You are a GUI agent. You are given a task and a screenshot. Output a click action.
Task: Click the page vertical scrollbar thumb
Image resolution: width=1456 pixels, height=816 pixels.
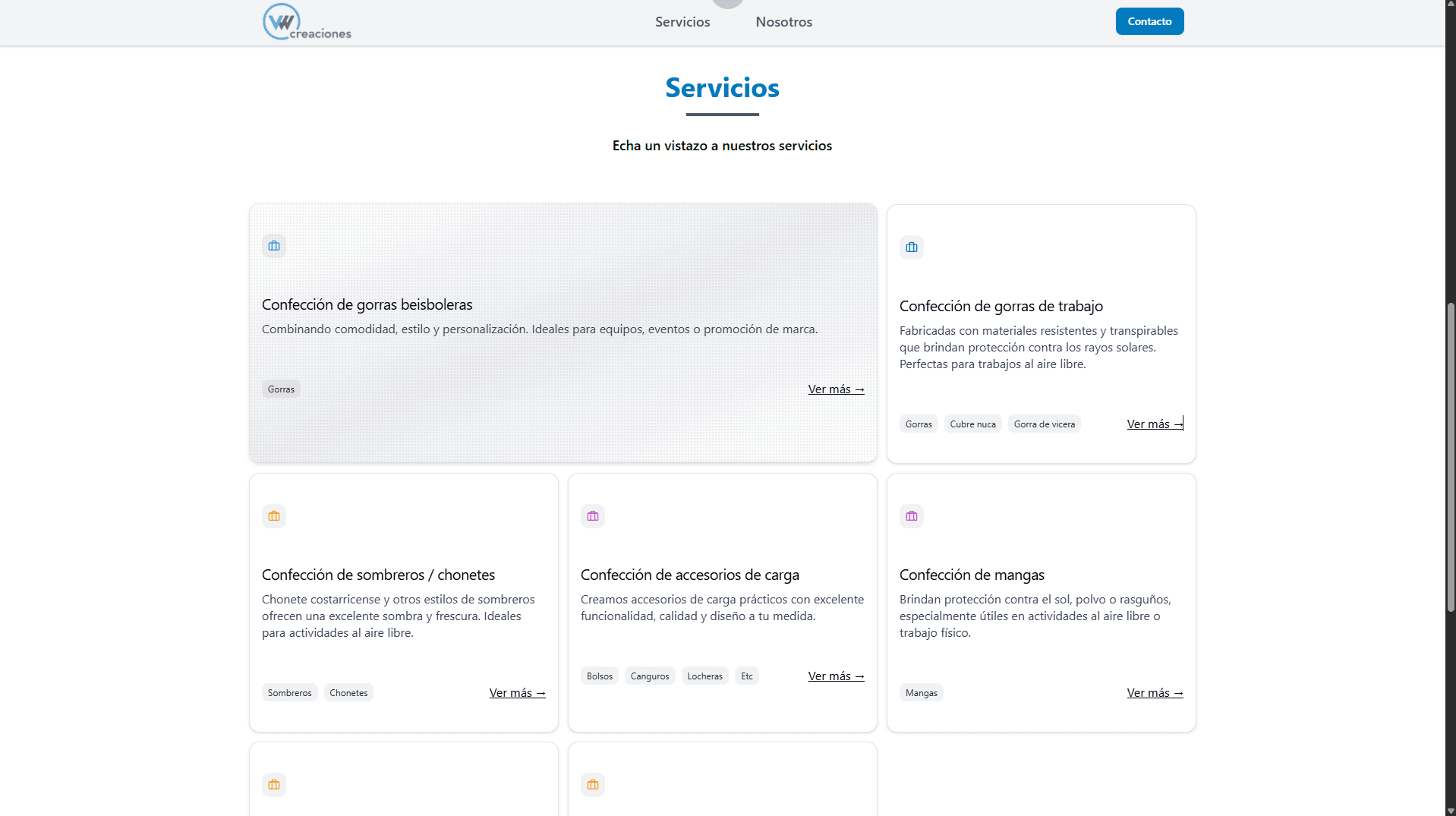coord(1451,455)
